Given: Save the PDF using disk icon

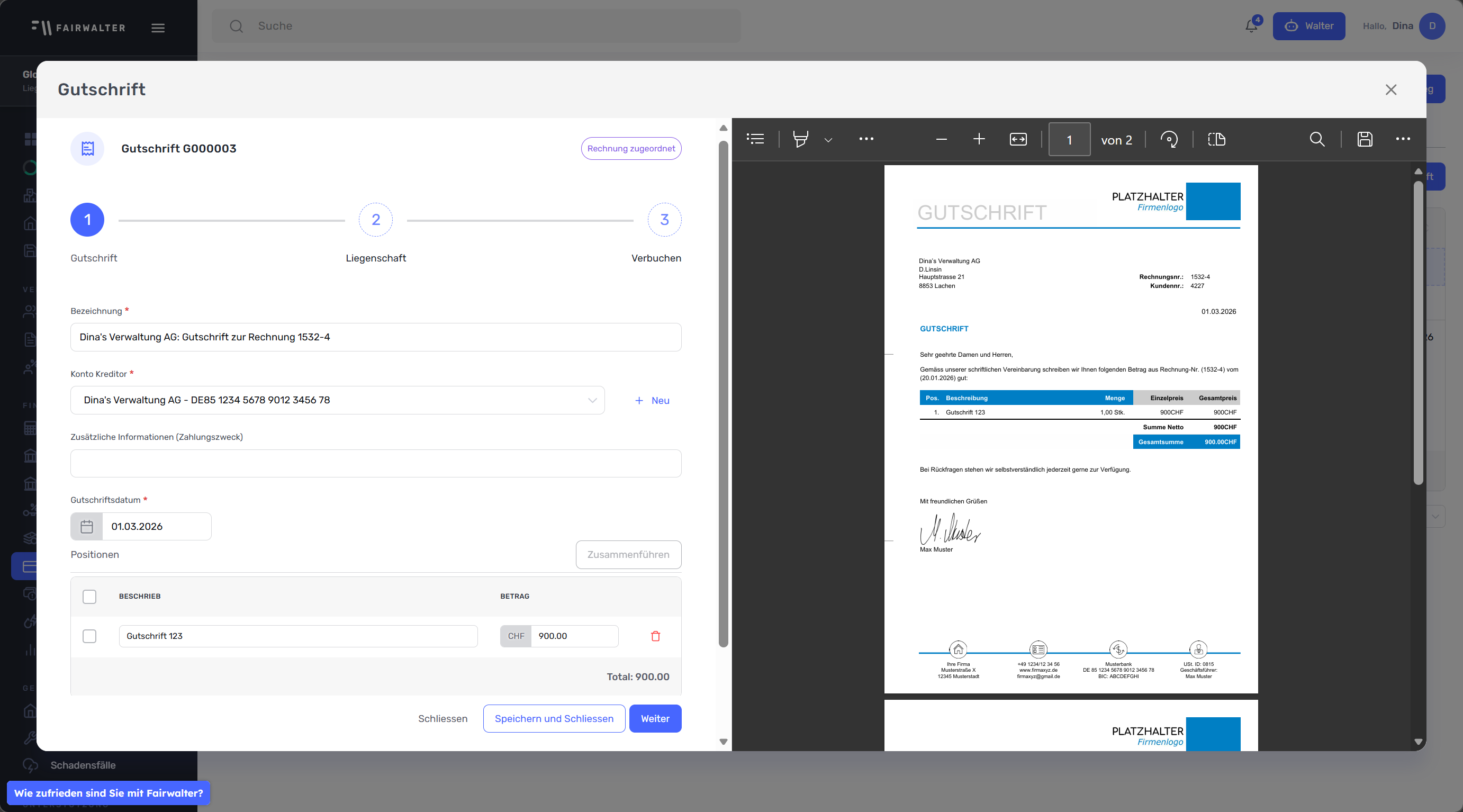Looking at the screenshot, I should [x=1365, y=139].
